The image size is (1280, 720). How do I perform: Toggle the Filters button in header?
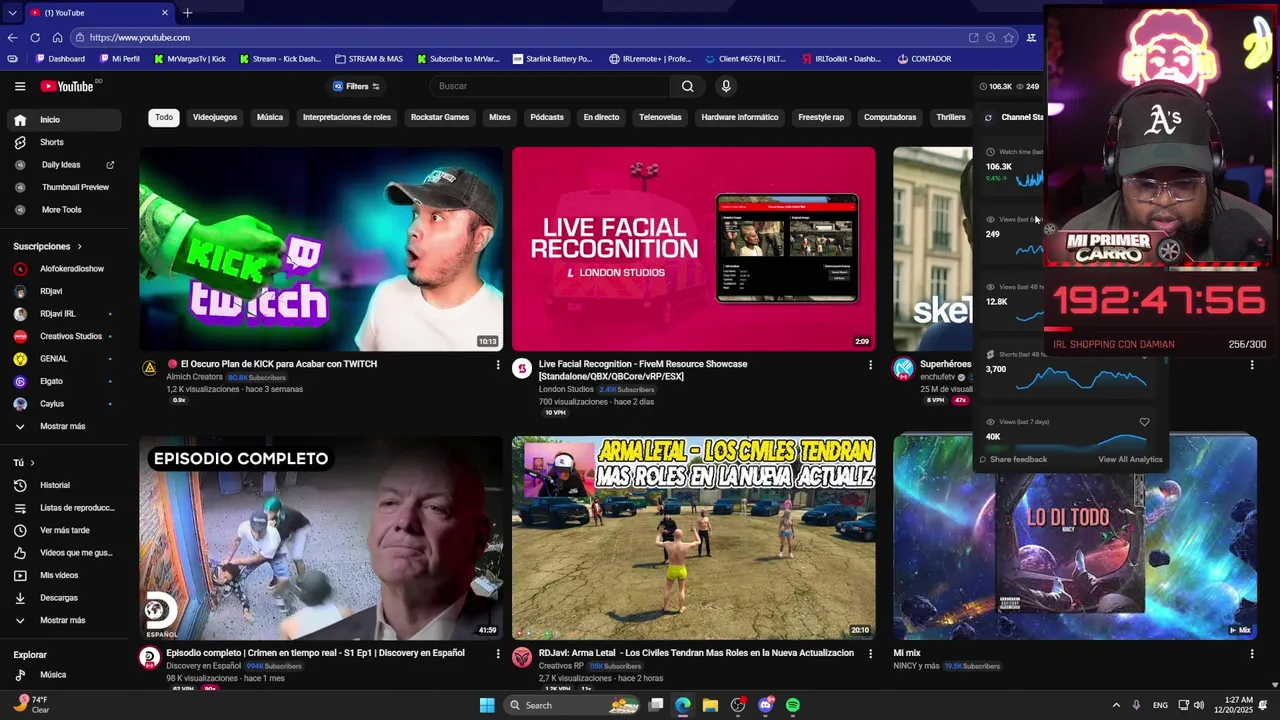tap(356, 86)
